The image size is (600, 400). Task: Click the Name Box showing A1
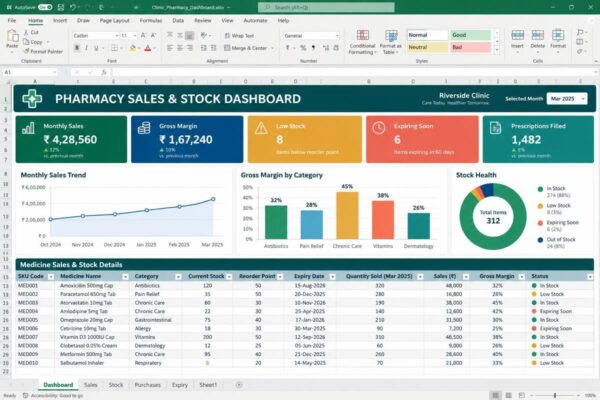tap(30, 72)
